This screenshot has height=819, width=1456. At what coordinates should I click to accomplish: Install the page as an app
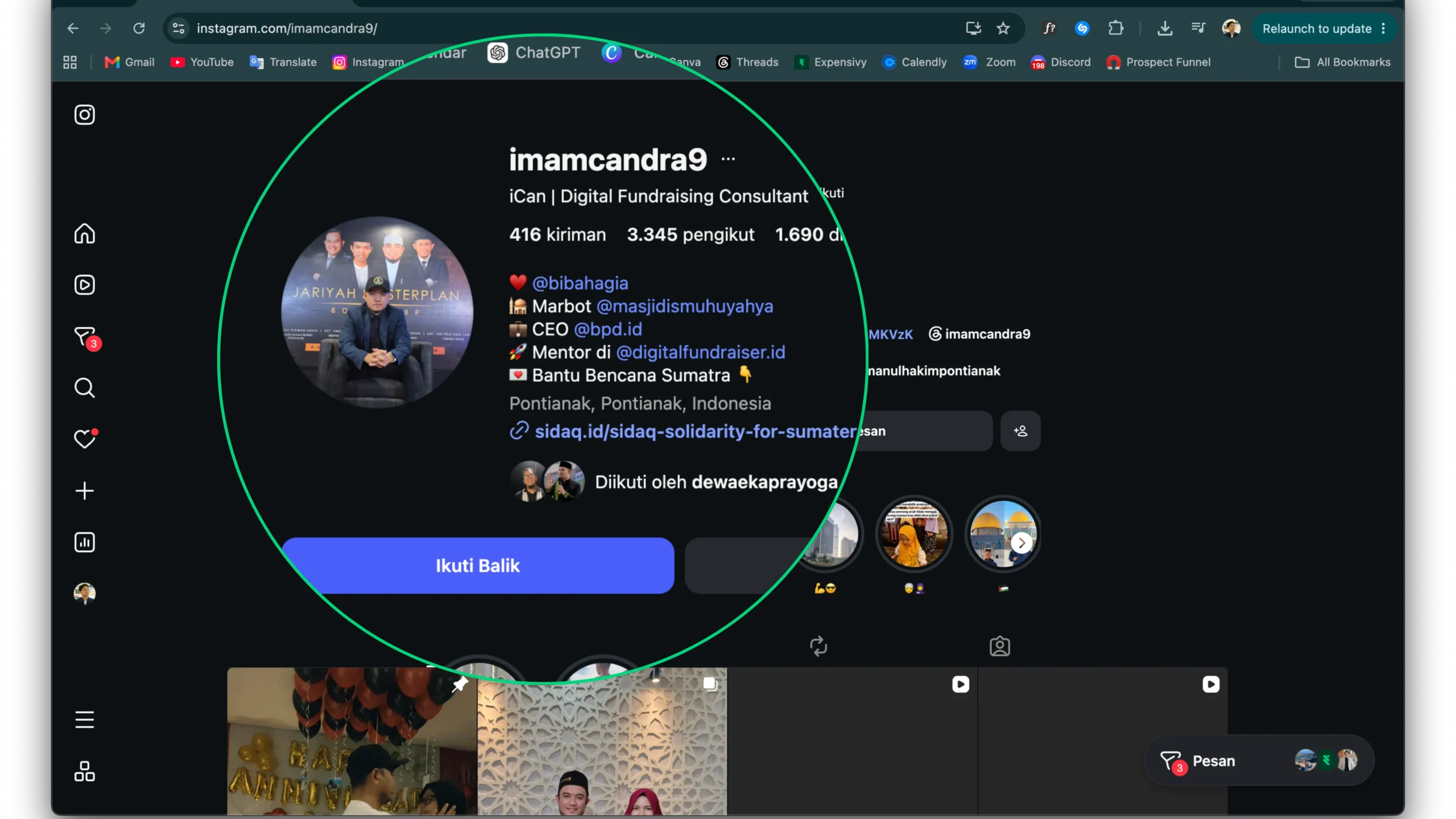(x=973, y=28)
